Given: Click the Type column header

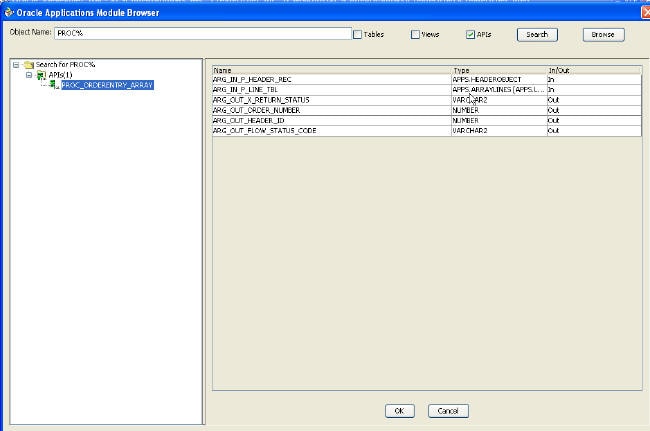Looking at the screenshot, I should 499,70.
